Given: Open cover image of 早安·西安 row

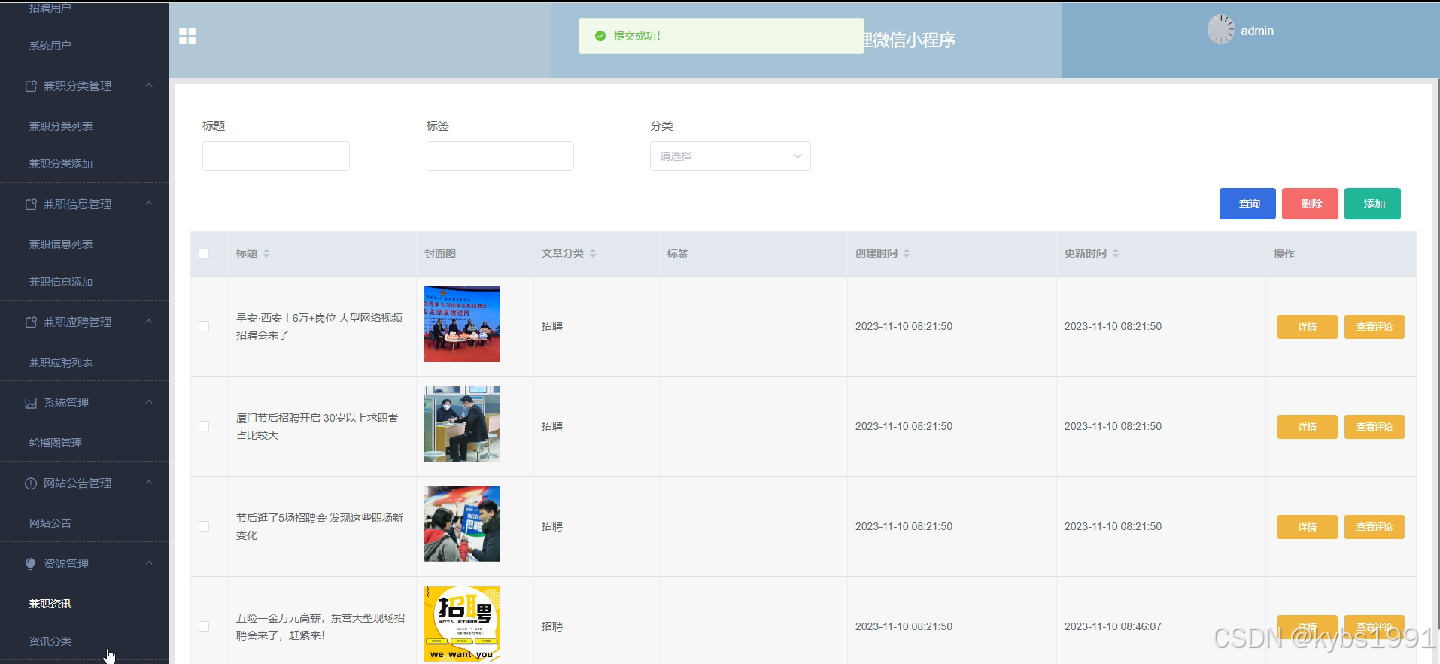Looking at the screenshot, I should [x=462, y=324].
